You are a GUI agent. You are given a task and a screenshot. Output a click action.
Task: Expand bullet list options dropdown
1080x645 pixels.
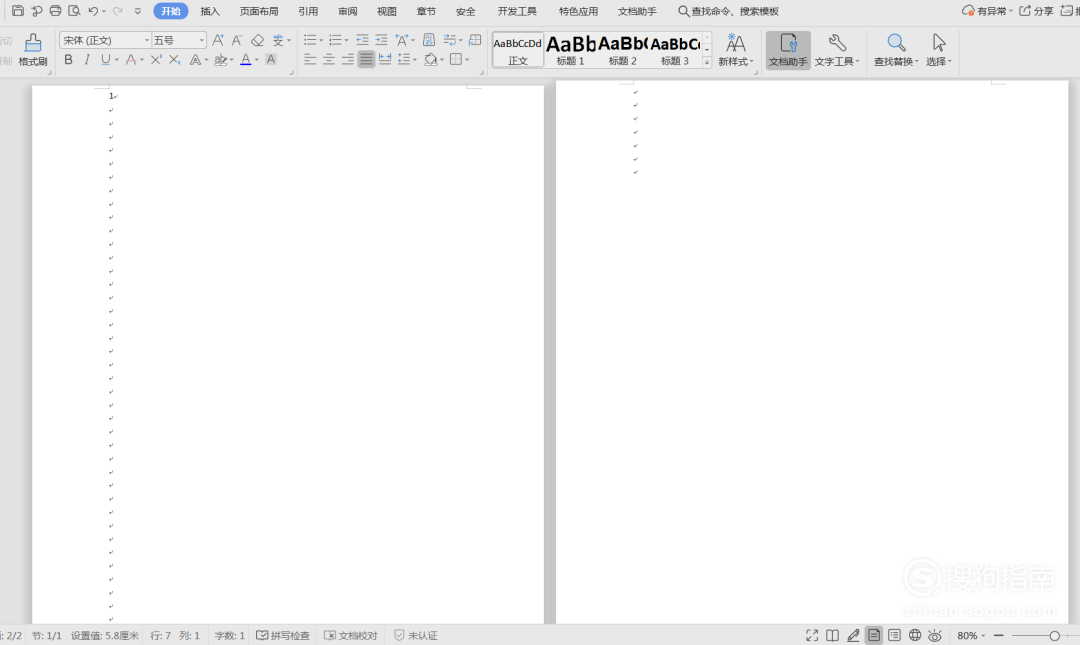pyautogui.click(x=321, y=41)
